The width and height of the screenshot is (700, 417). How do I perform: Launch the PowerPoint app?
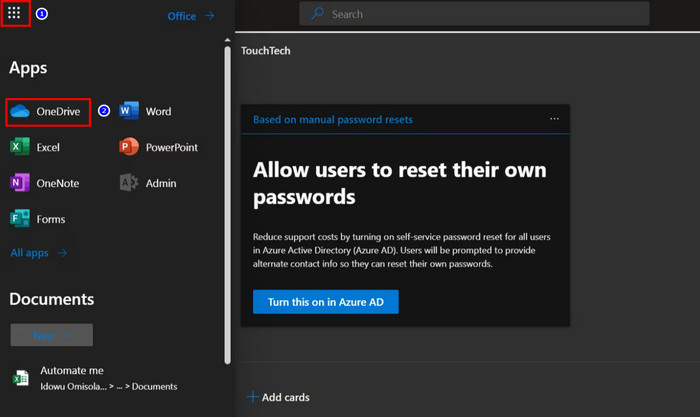tap(159, 148)
